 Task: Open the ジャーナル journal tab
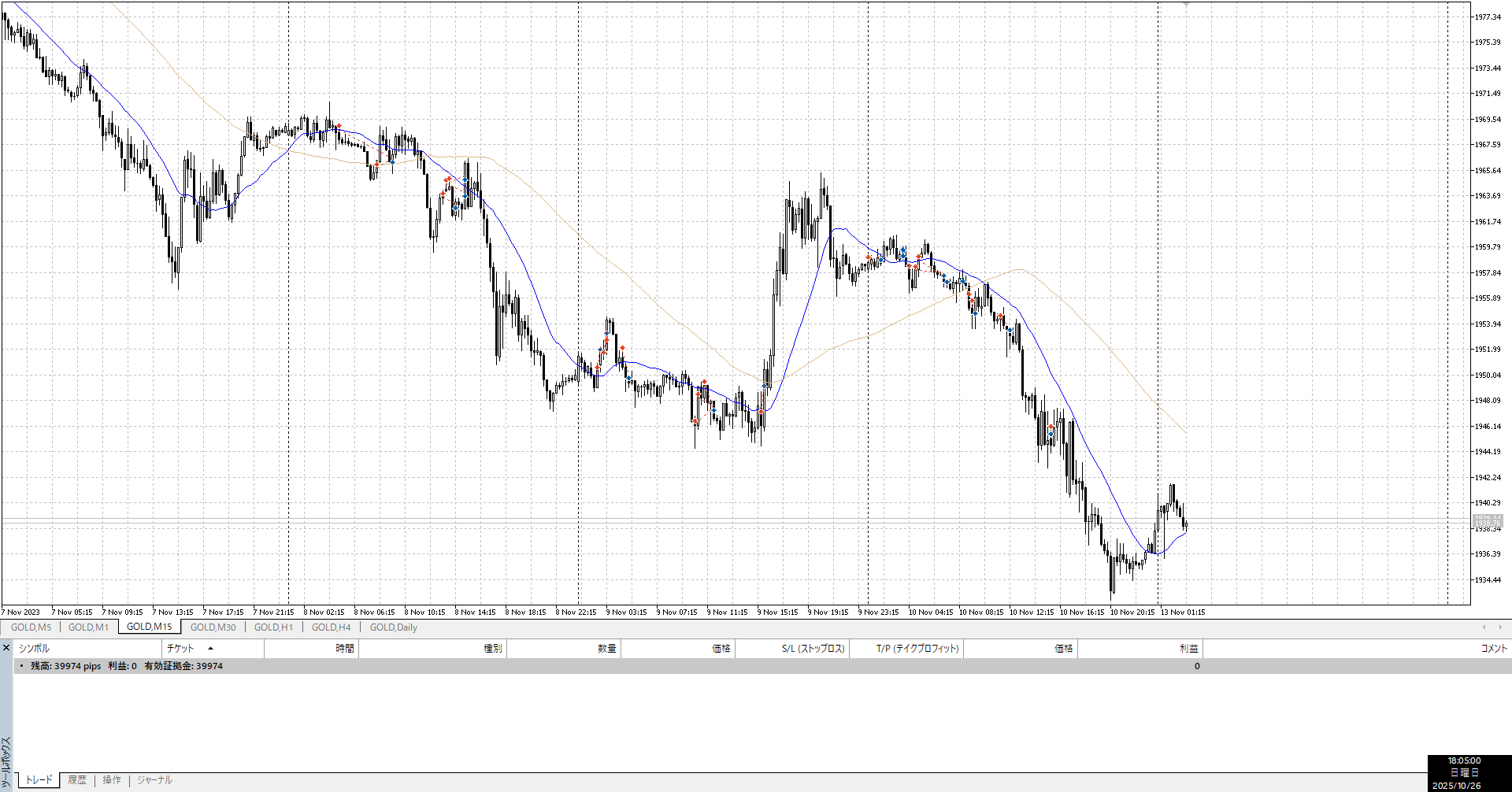click(x=154, y=780)
